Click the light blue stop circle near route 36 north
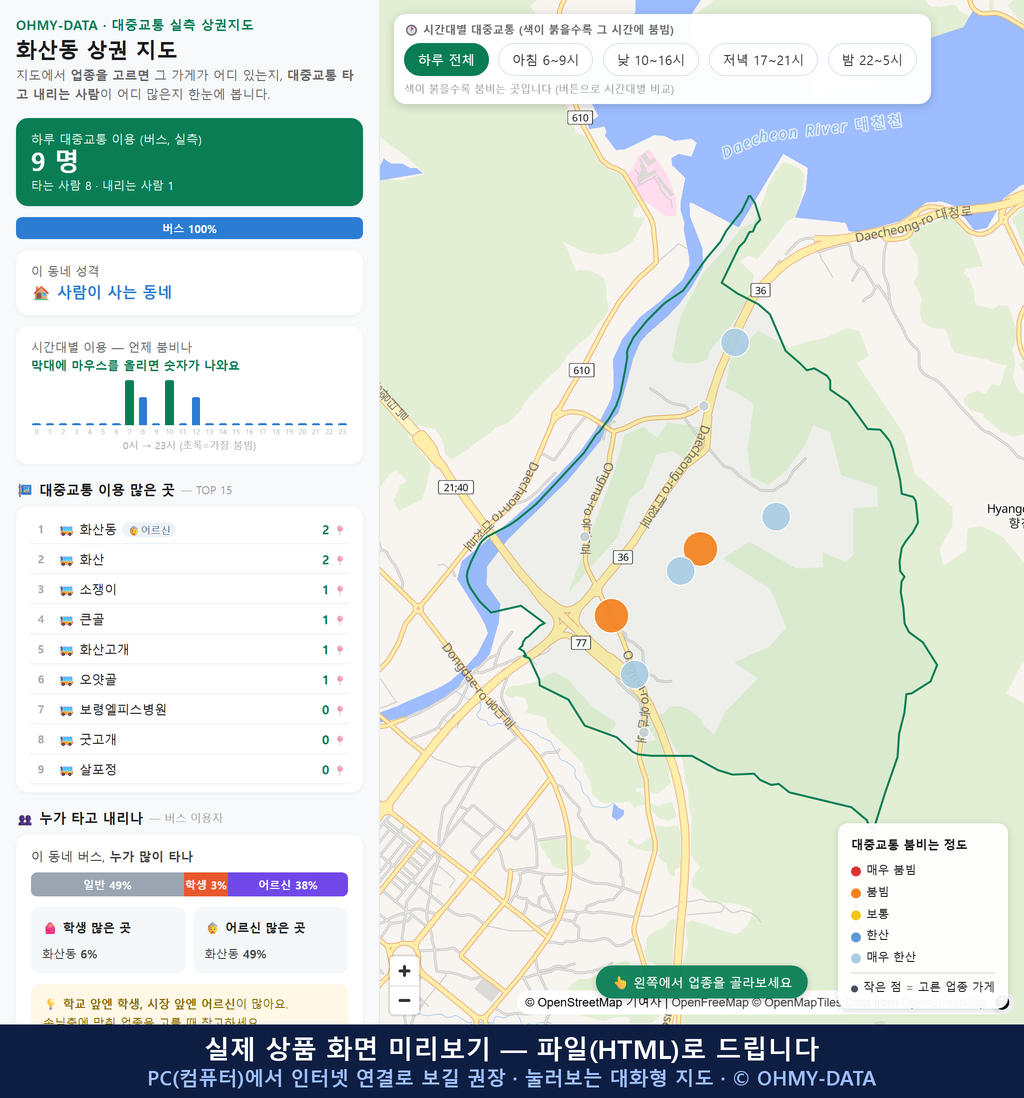 (735, 342)
